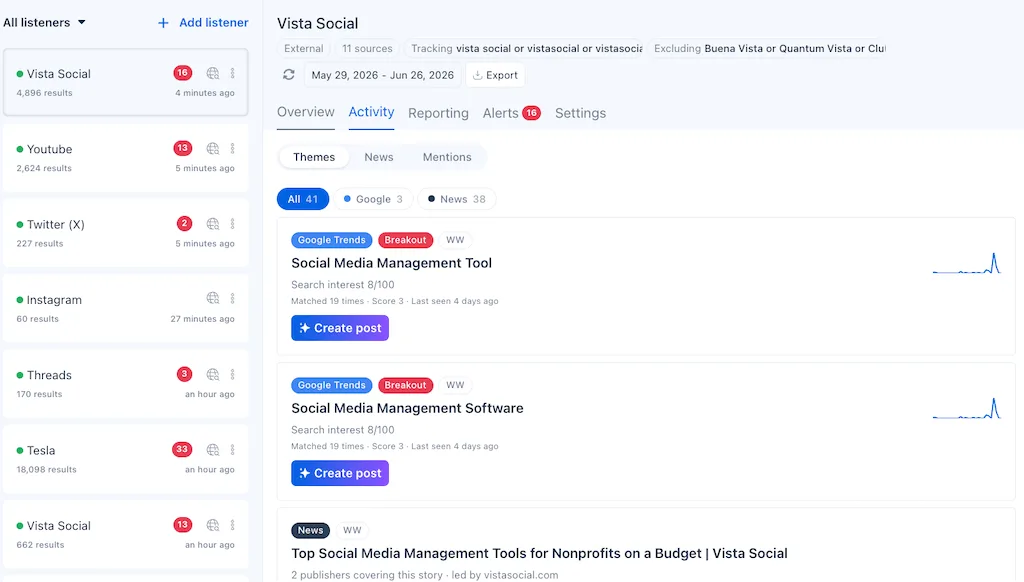The image size is (1024, 582).
Task: Click globe icon on 662 results listener
Action: [213, 525]
